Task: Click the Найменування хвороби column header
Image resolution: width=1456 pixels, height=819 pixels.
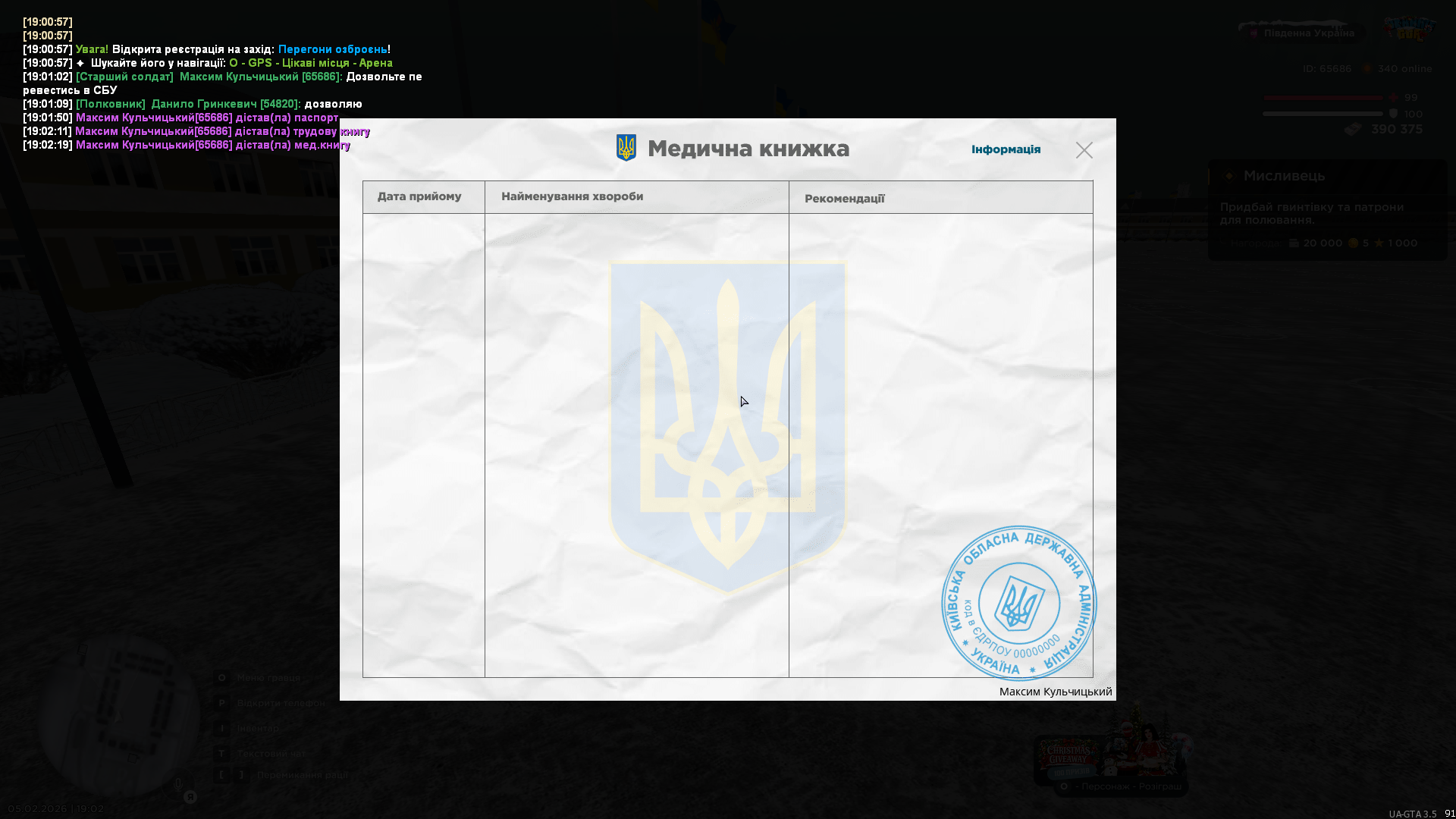Action: (572, 196)
